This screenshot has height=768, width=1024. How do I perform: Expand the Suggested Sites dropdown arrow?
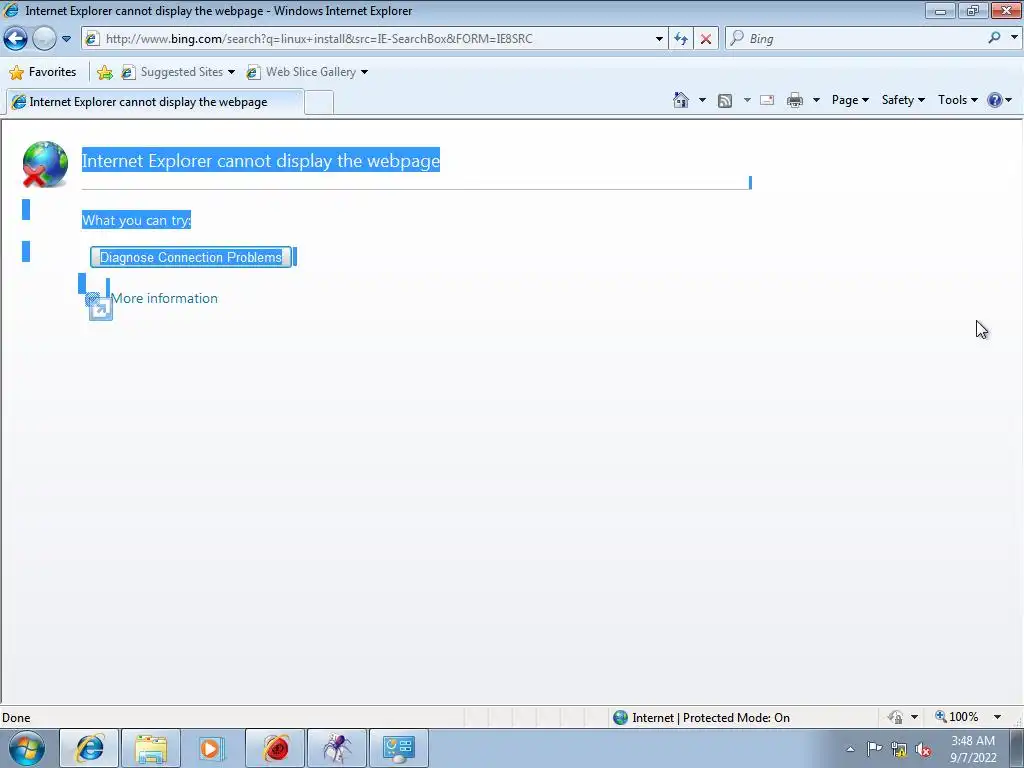point(231,72)
